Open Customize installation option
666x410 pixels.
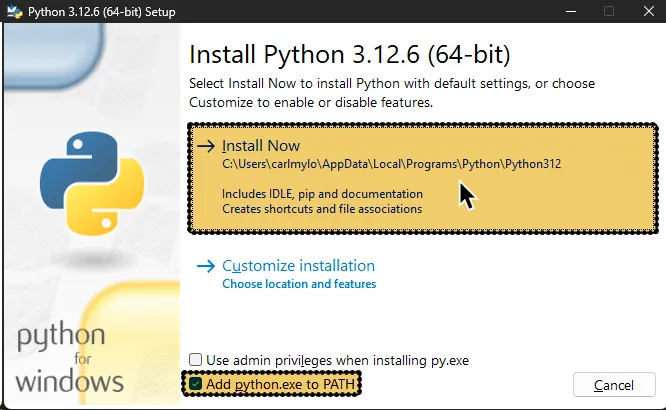(x=298, y=266)
